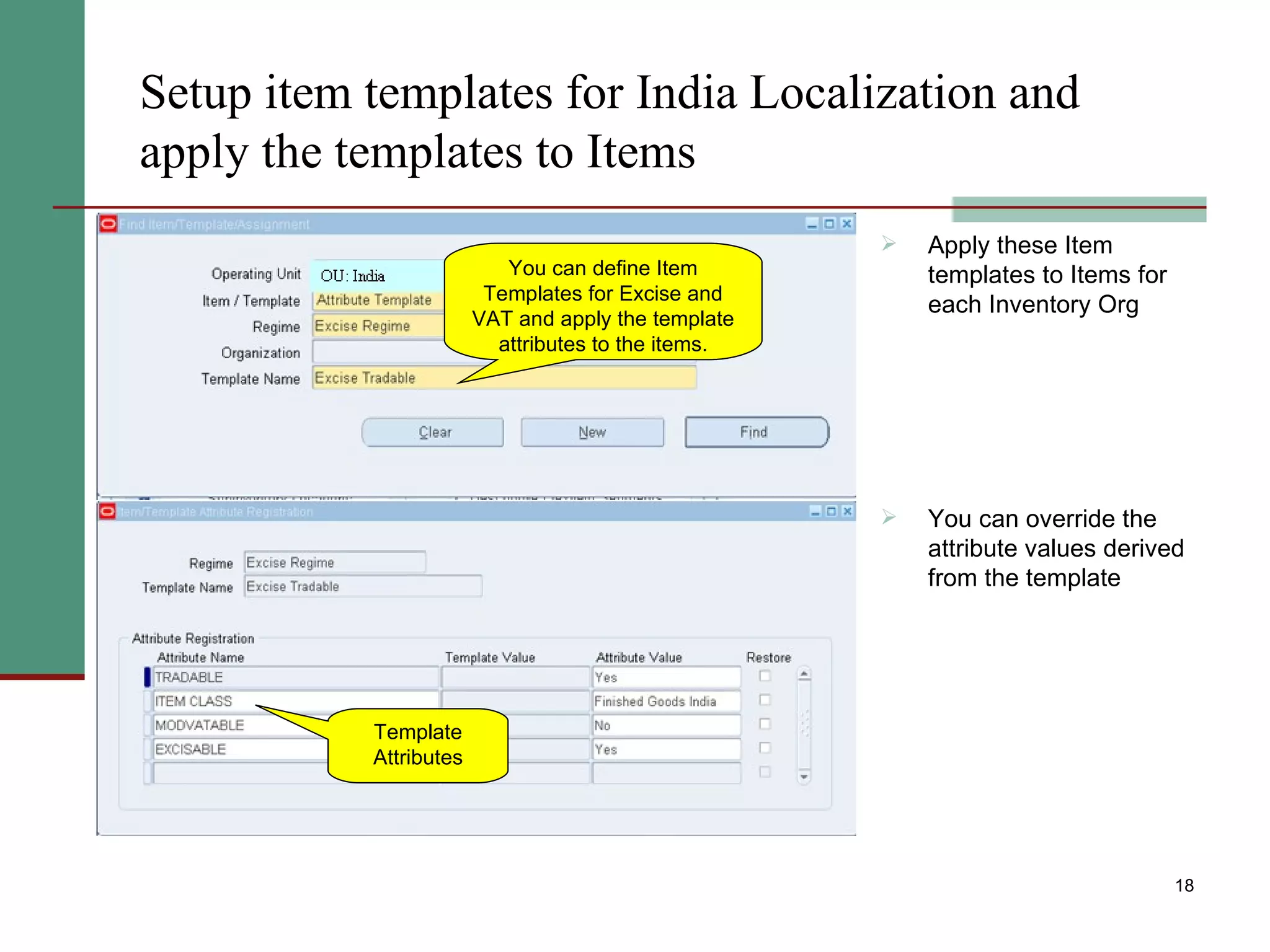This screenshot has width=1270, height=952.
Task: Click the Find button
Action: click(757, 432)
